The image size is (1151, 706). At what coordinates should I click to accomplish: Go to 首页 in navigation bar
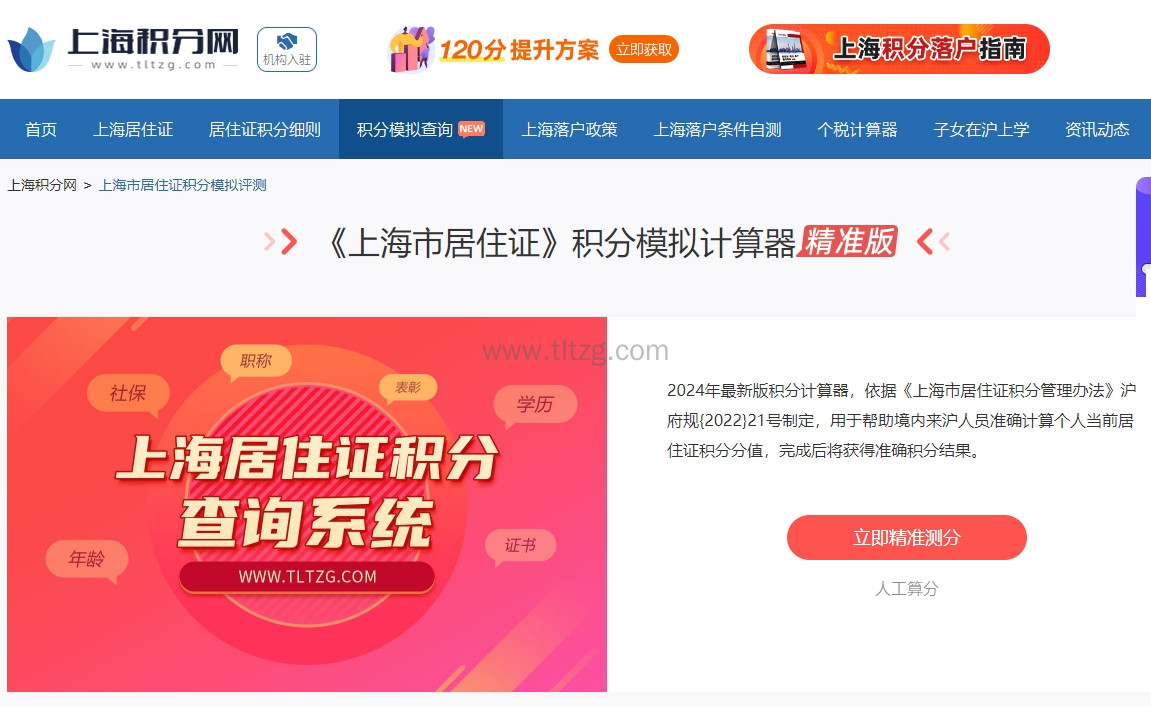pos(41,129)
